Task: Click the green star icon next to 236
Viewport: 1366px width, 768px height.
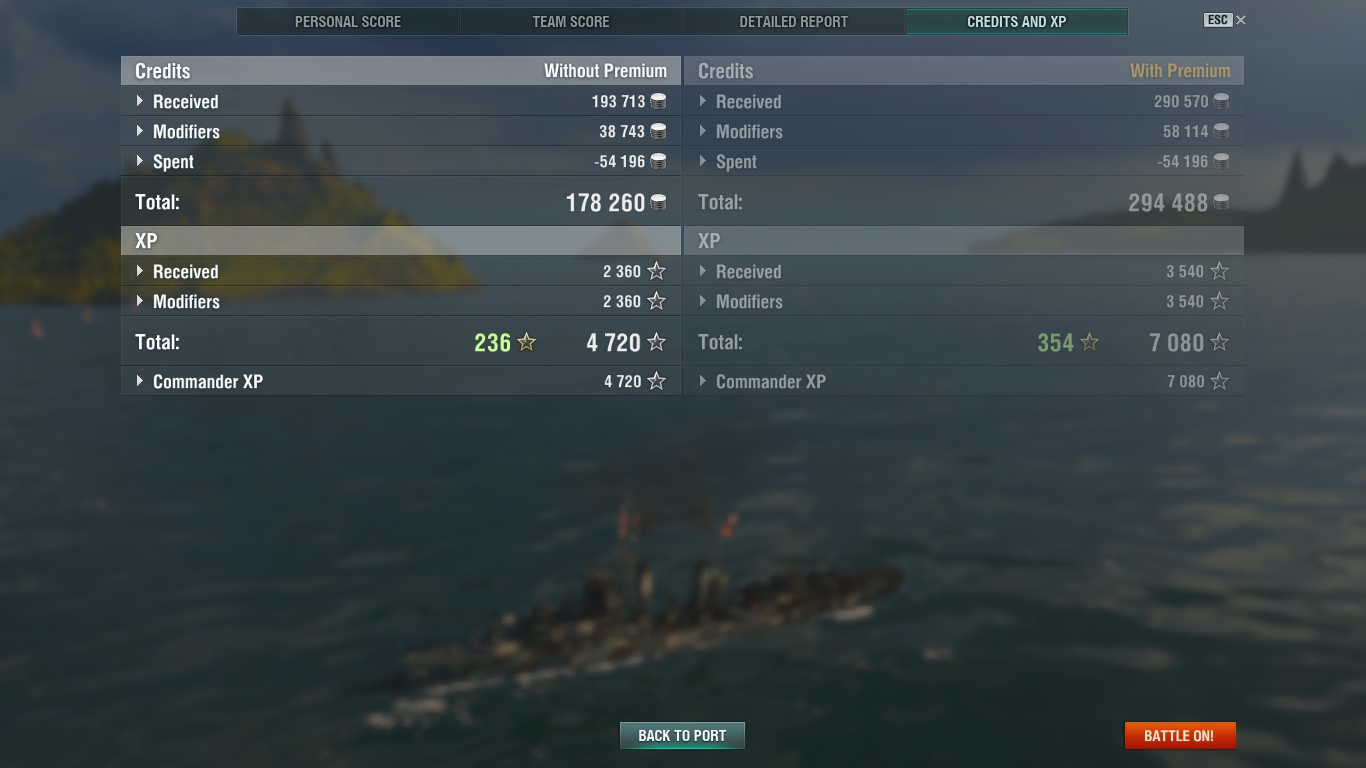Action: point(527,342)
